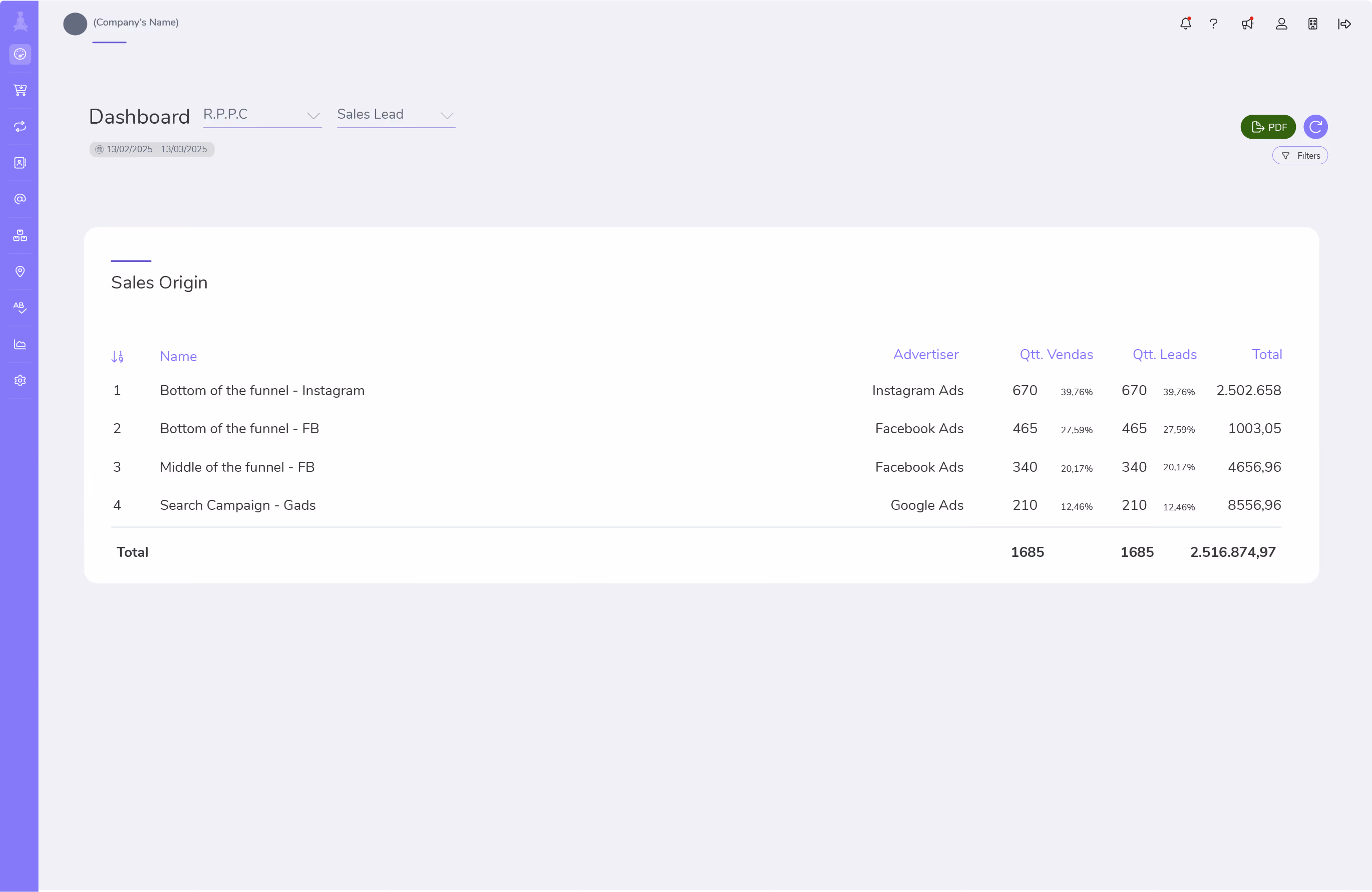Select row Bottom of the funnel - FB
Viewport: 1372px width, 892px height.
pyautogui.click(x=696, y=428)
